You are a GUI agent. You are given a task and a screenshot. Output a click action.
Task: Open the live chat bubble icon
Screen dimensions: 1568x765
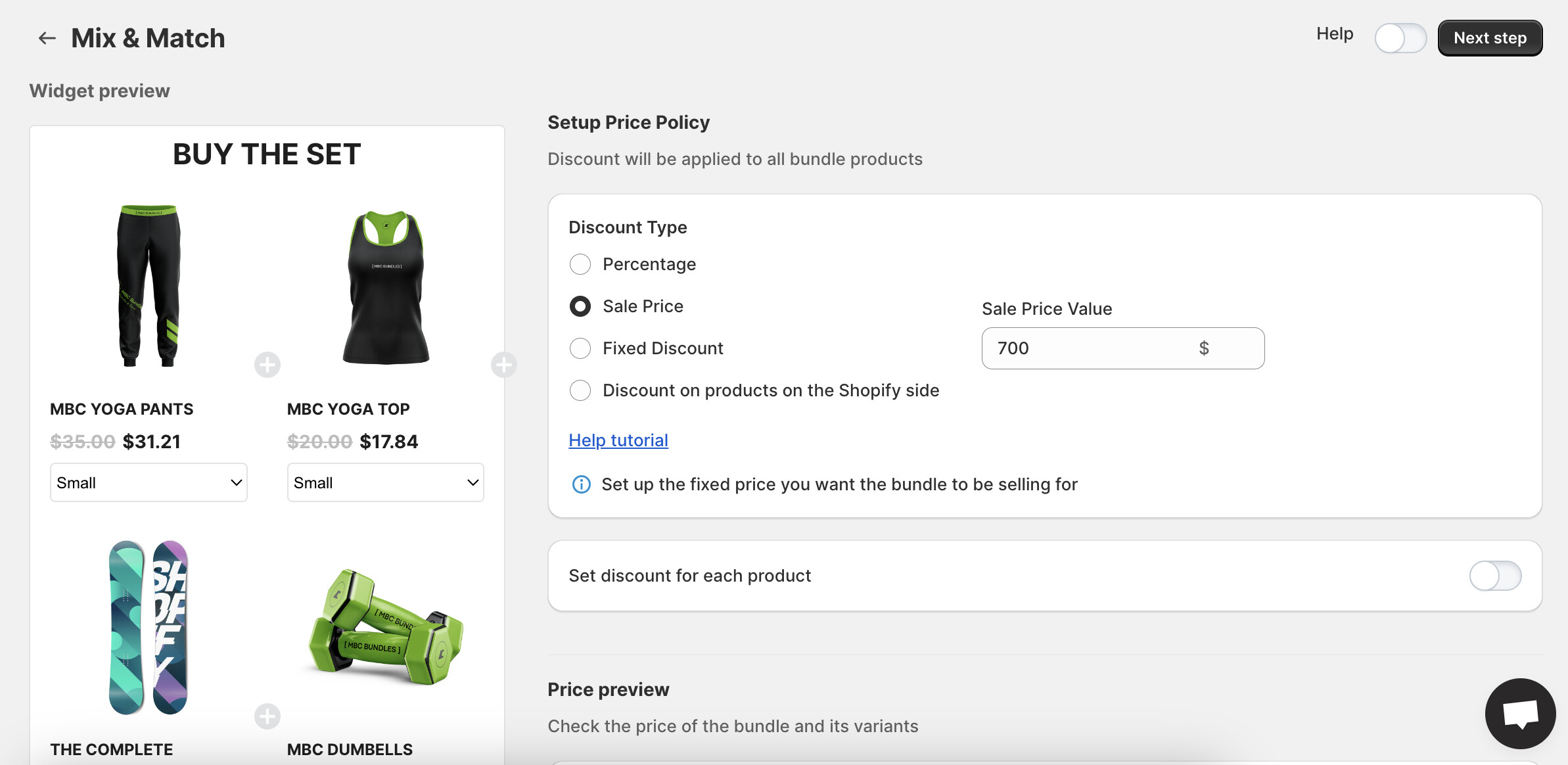tap(1520, 713)
